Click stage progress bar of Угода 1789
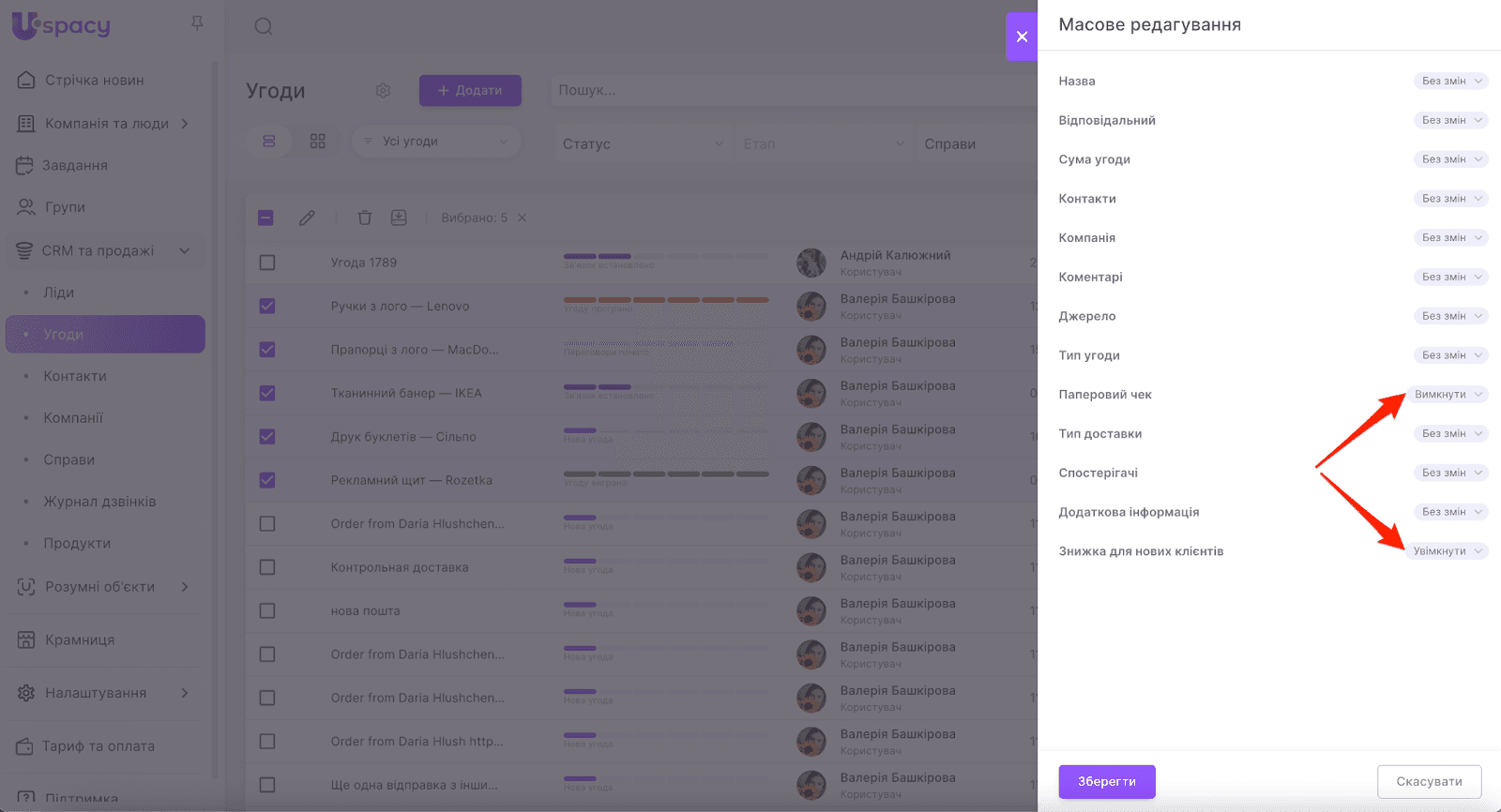This screenshot has height=812, width=1501. (666, 256)
